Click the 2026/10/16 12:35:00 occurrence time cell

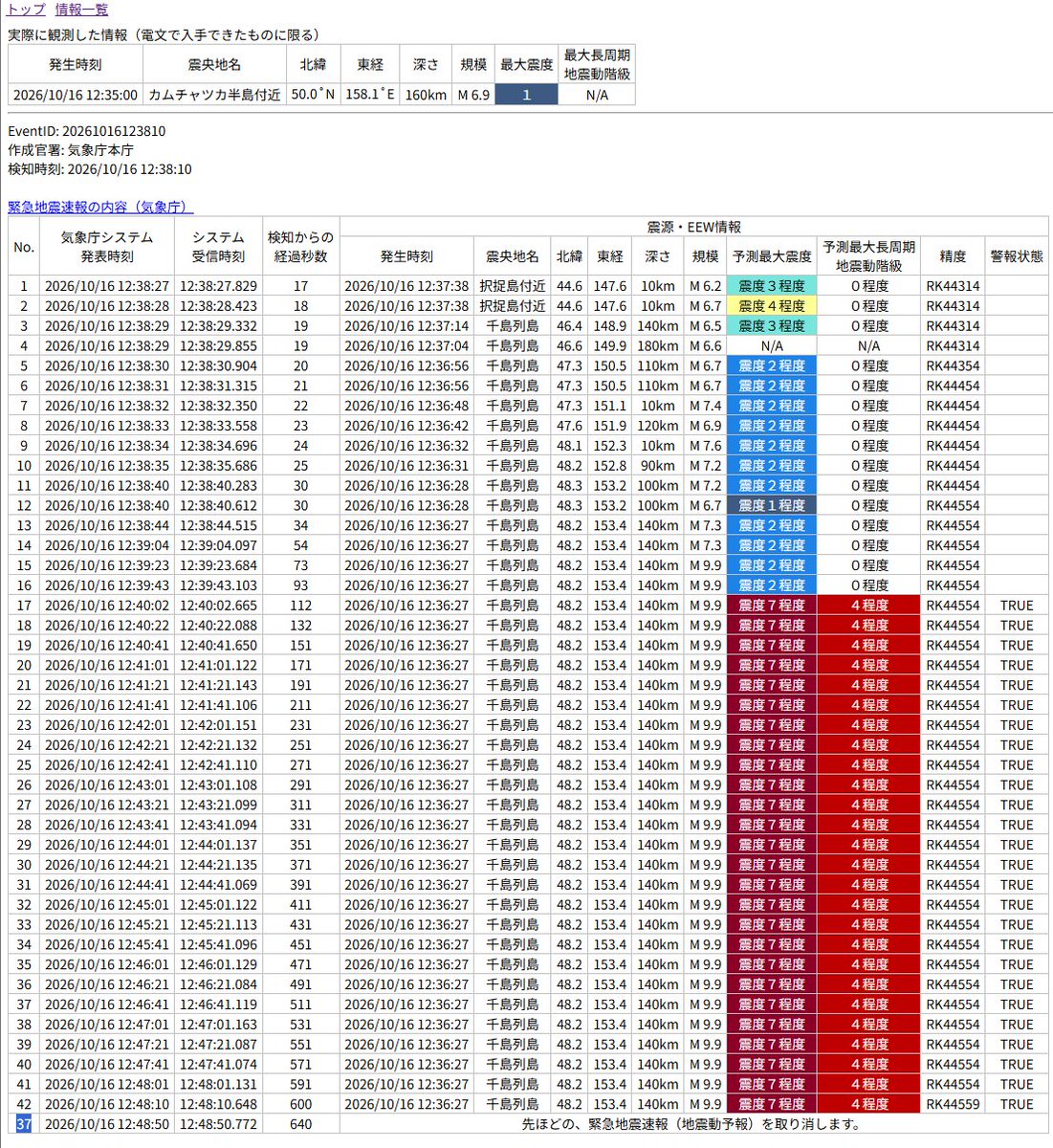click(x=76, y=95)
